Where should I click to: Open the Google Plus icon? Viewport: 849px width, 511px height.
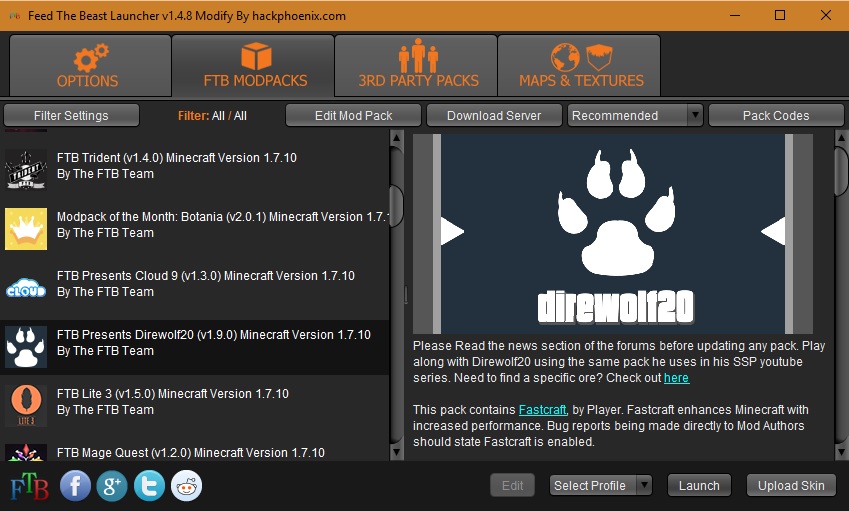(112, 486)
